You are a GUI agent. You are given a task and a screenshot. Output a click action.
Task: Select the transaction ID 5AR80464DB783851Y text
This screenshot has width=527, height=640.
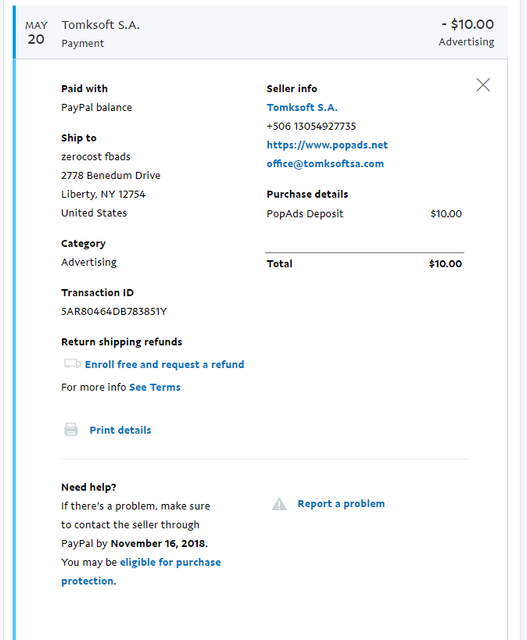[114, 311]
